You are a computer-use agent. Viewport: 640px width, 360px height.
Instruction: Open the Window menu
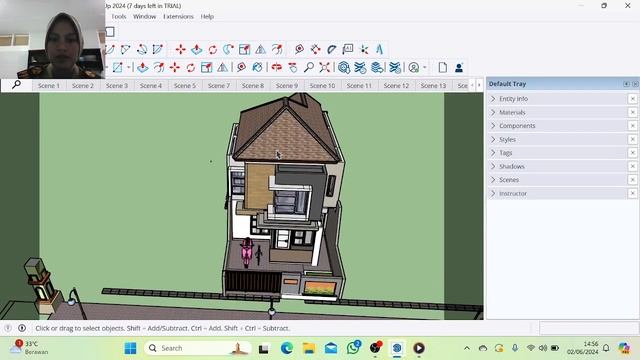pos(144,16)
